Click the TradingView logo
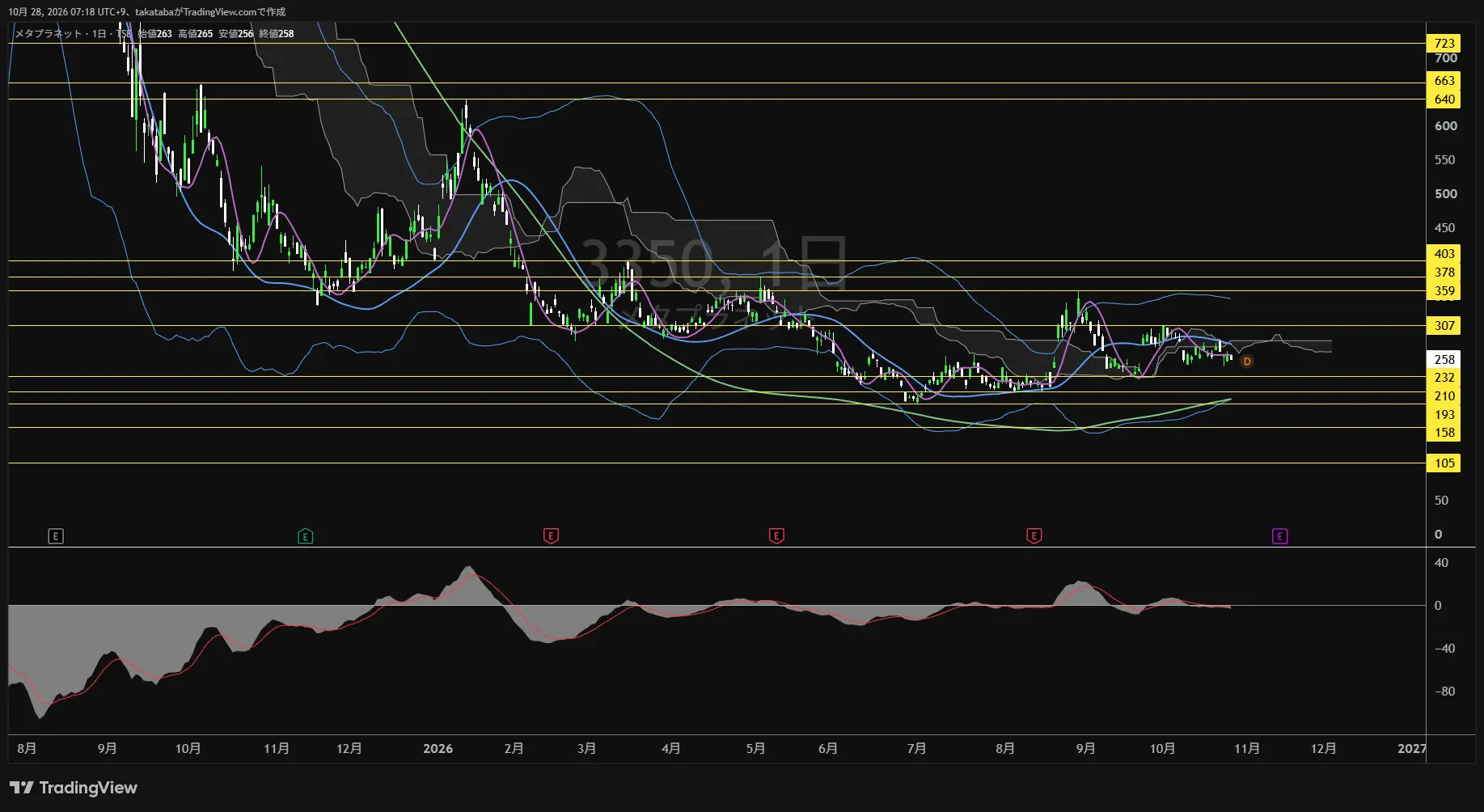The width and height of the screenshot is (1484, 812). pos(74,788)
